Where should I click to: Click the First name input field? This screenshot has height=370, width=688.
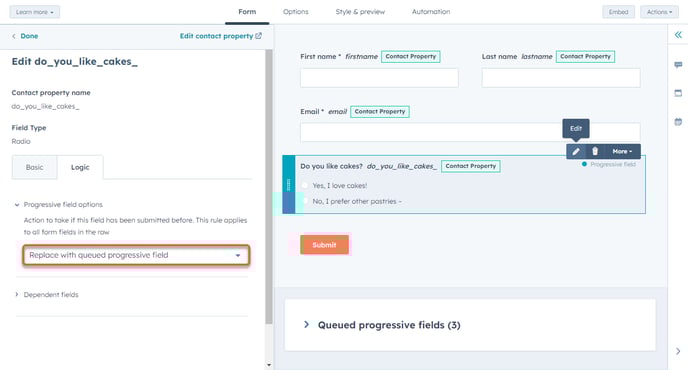pos(379,78)
